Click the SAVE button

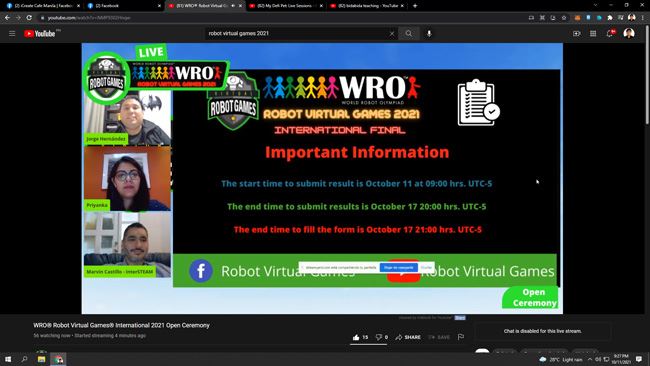(439, 337)
